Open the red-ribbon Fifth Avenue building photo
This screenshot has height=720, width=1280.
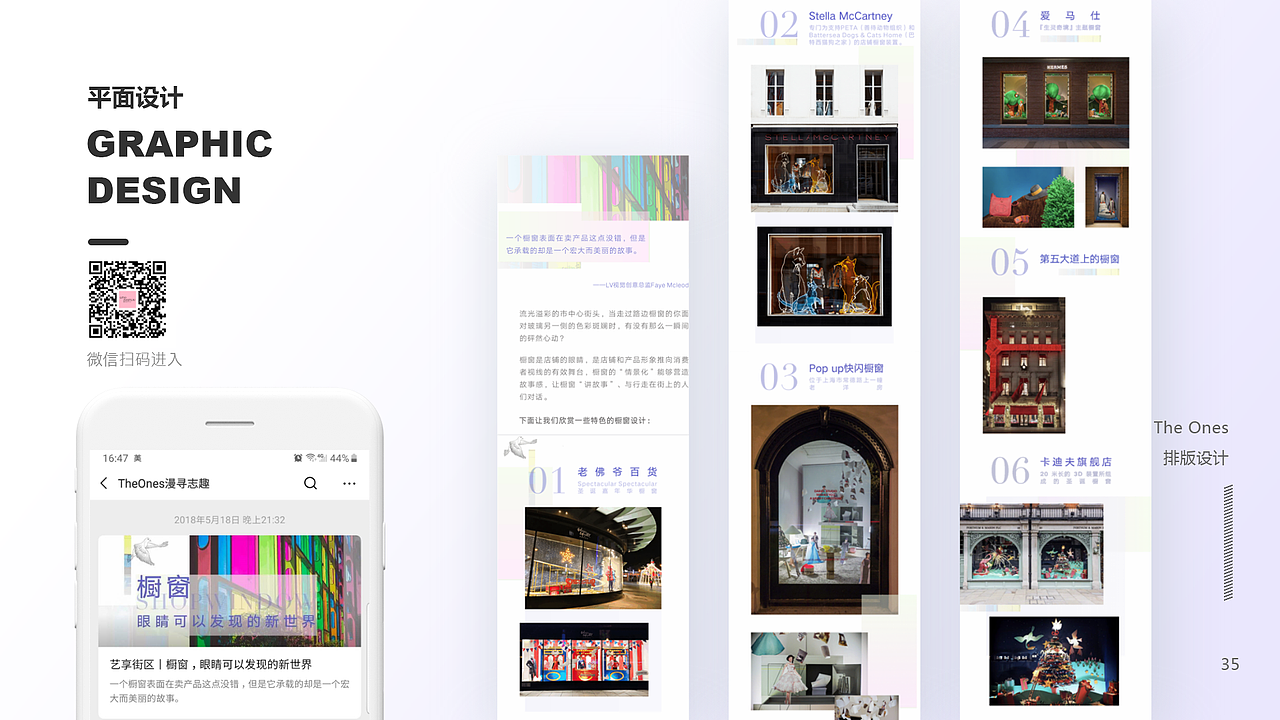point(1024,365)
